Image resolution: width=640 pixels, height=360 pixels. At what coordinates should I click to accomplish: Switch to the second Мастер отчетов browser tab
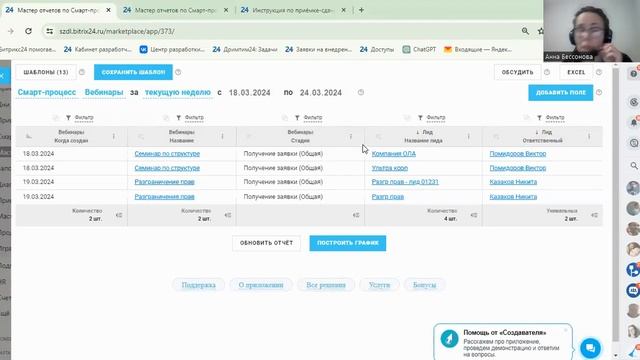coord(175,10)
